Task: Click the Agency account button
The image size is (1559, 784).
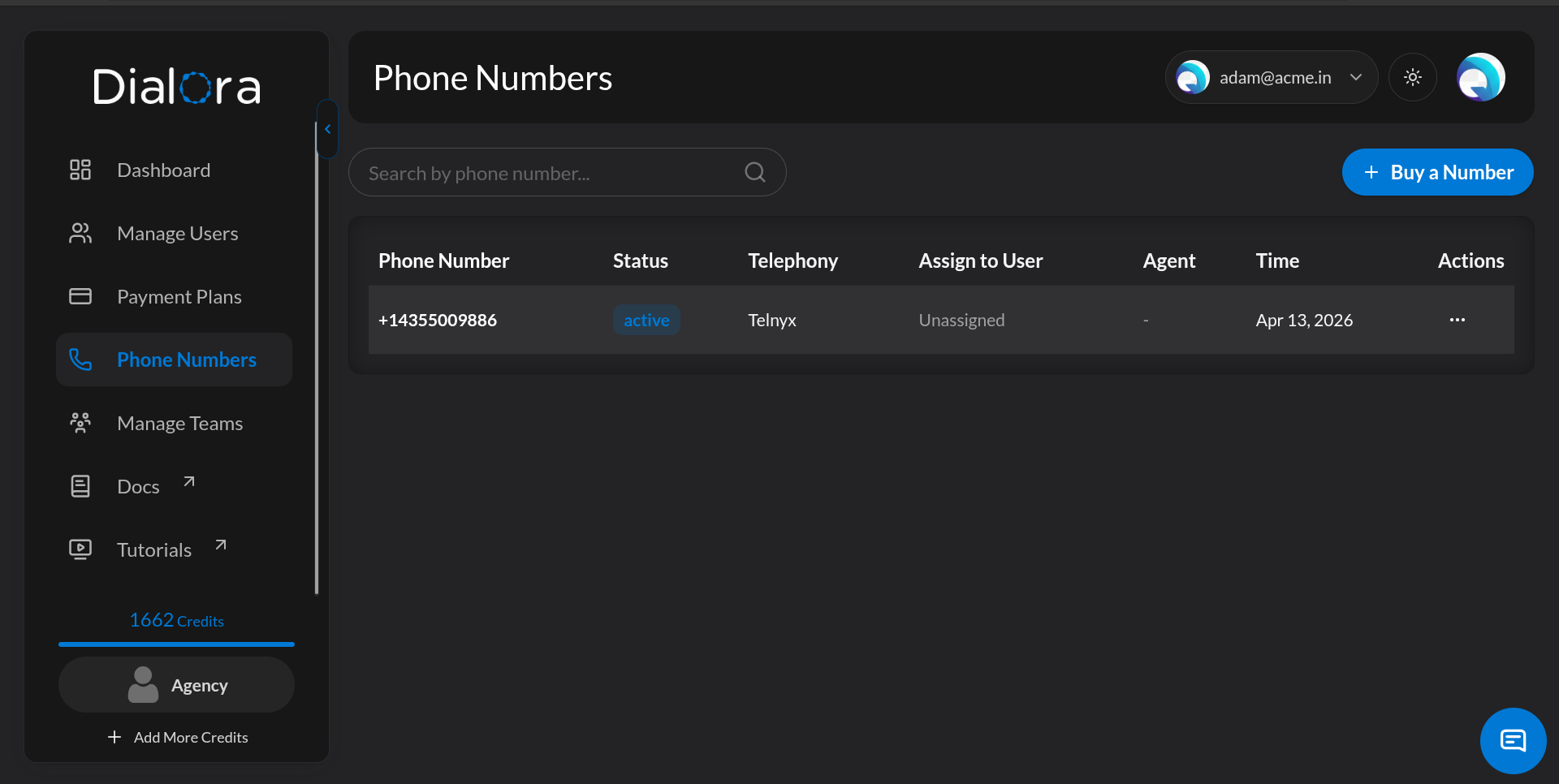Action: [x=176, y=685]
